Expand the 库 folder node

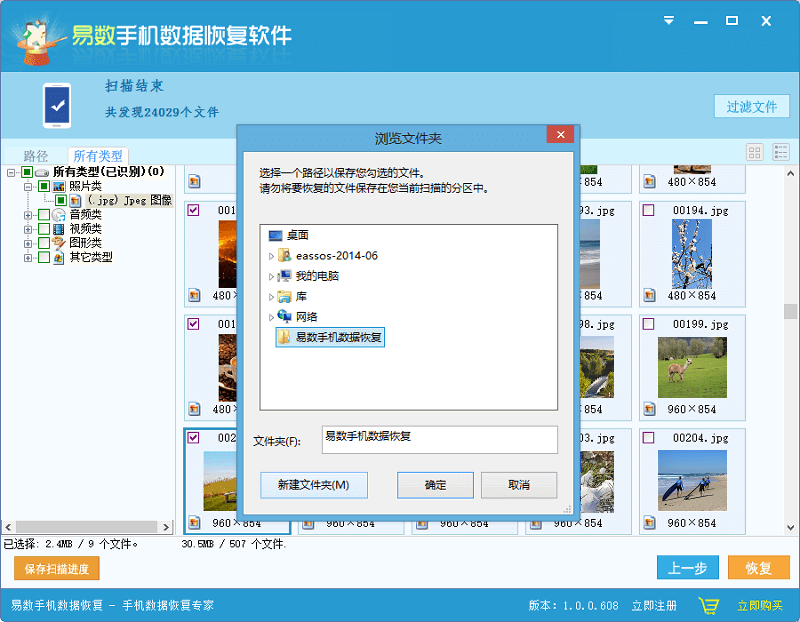pos(271,297)
